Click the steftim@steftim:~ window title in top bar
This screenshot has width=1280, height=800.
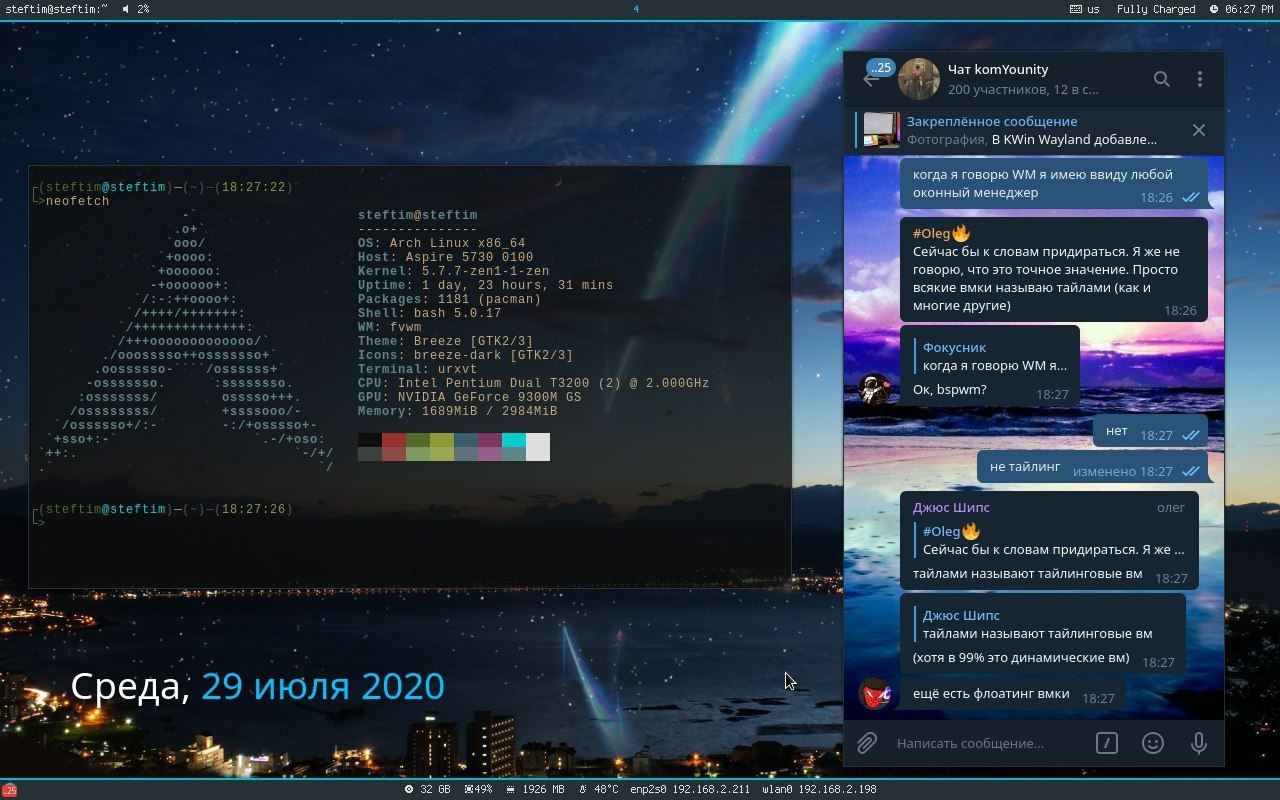click(56, 8)
